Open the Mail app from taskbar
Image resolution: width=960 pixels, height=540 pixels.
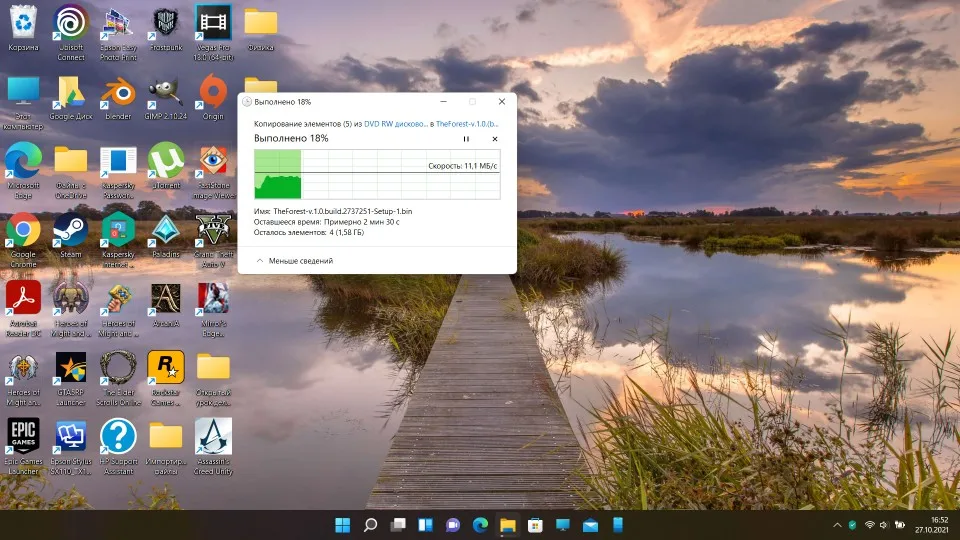click(x=590, y=525)
